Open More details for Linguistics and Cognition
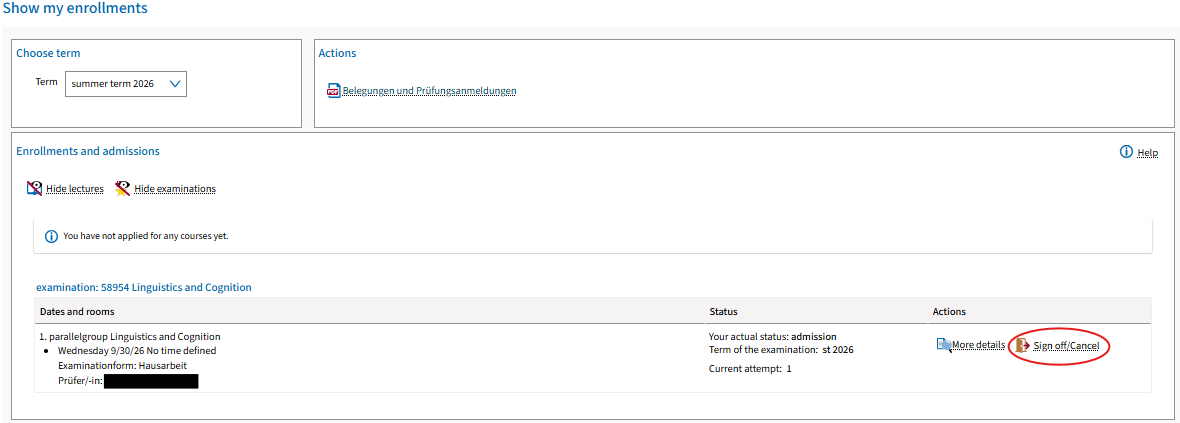 pos(978,345)
